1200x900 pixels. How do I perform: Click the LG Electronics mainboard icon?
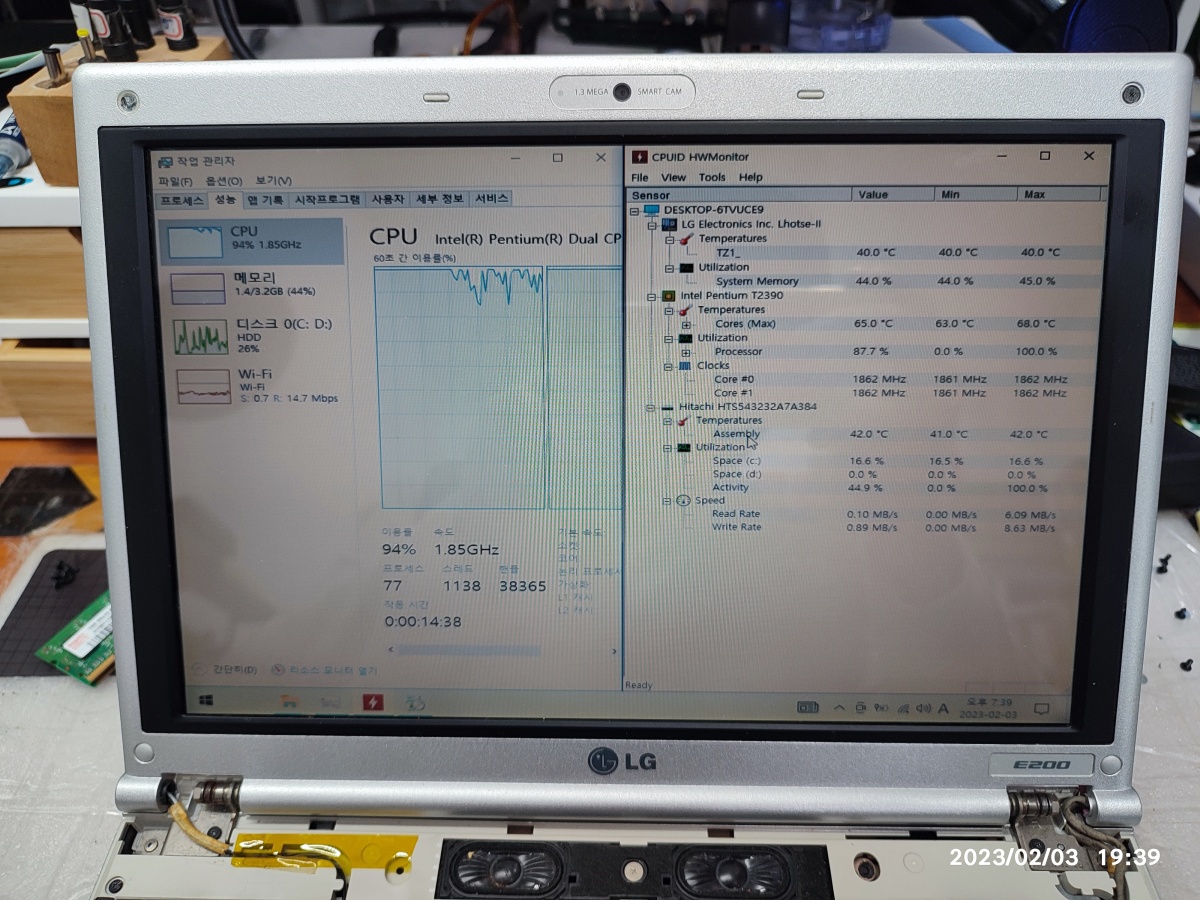(x=668, y=224)
